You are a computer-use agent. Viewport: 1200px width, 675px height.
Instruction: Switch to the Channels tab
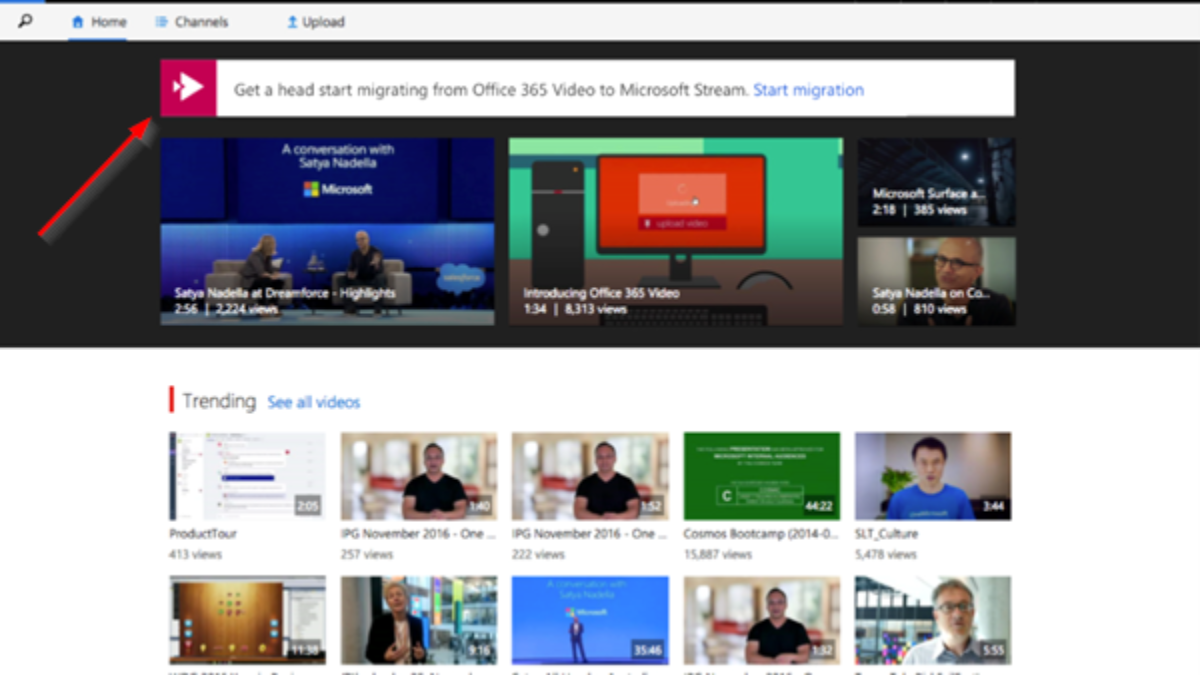click(192, 21)
